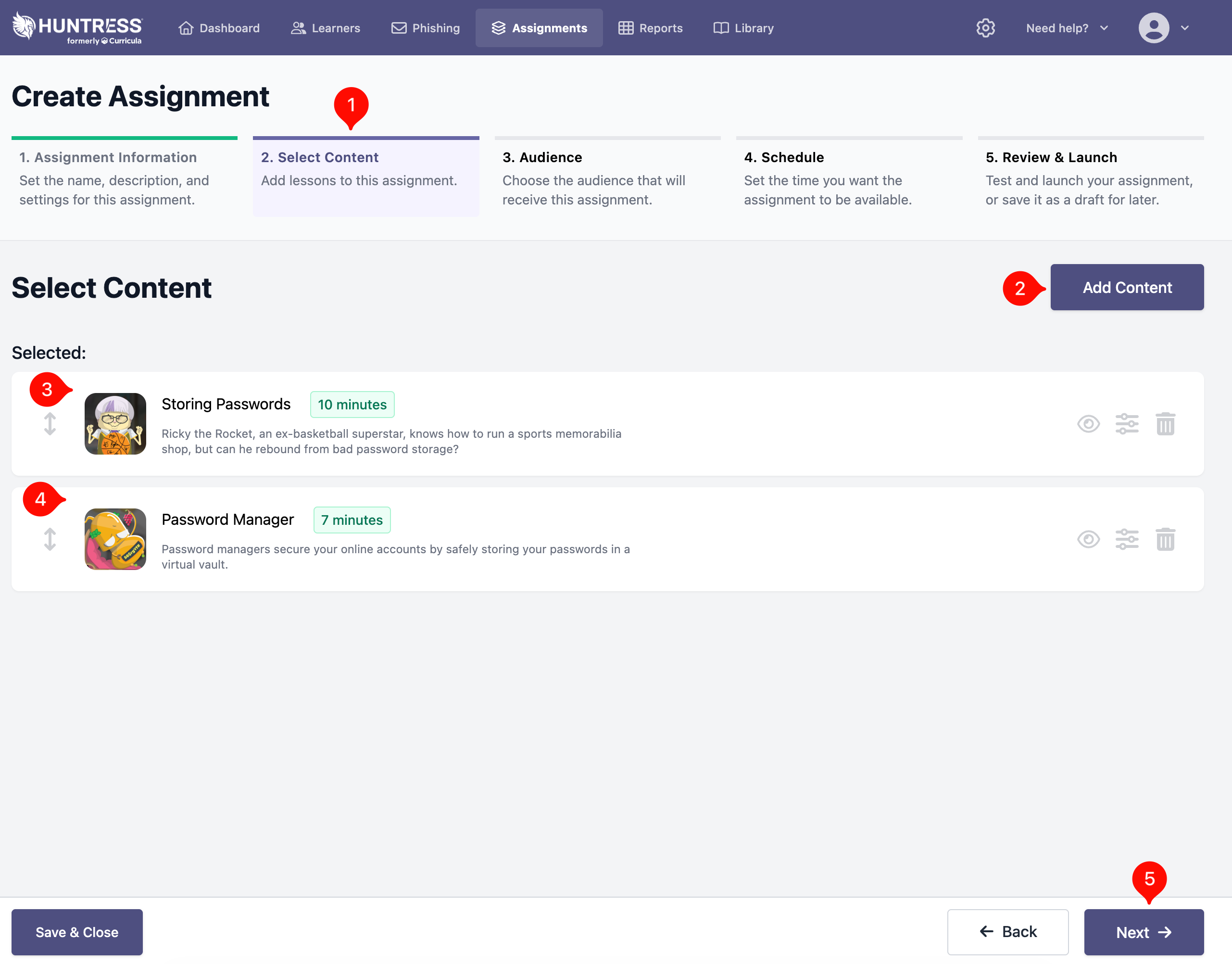This screenshot has height=964, width=1232.
Task: Expand the Need help? dropdown
Action: 1066,27
